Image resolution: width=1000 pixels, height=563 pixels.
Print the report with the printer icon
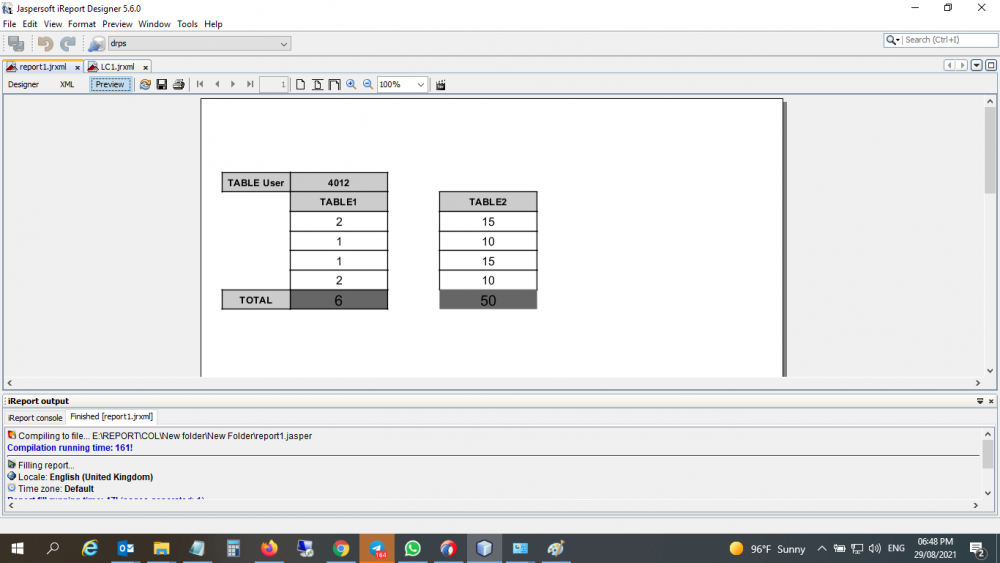tap(178, 85)
